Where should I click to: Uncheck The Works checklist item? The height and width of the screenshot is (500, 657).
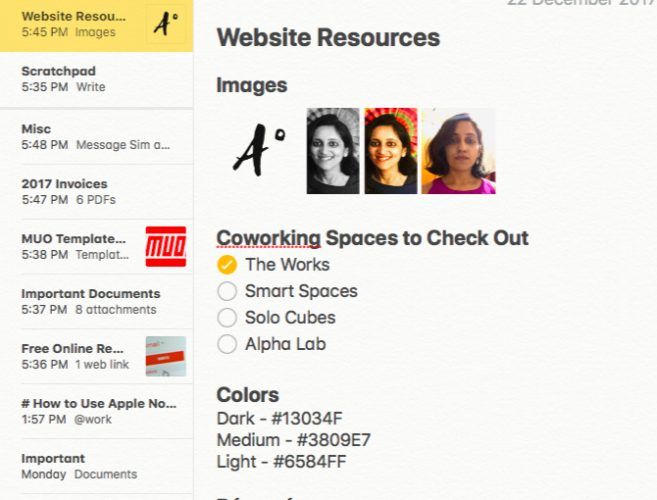pyautogui.click(x=227, y=264)
